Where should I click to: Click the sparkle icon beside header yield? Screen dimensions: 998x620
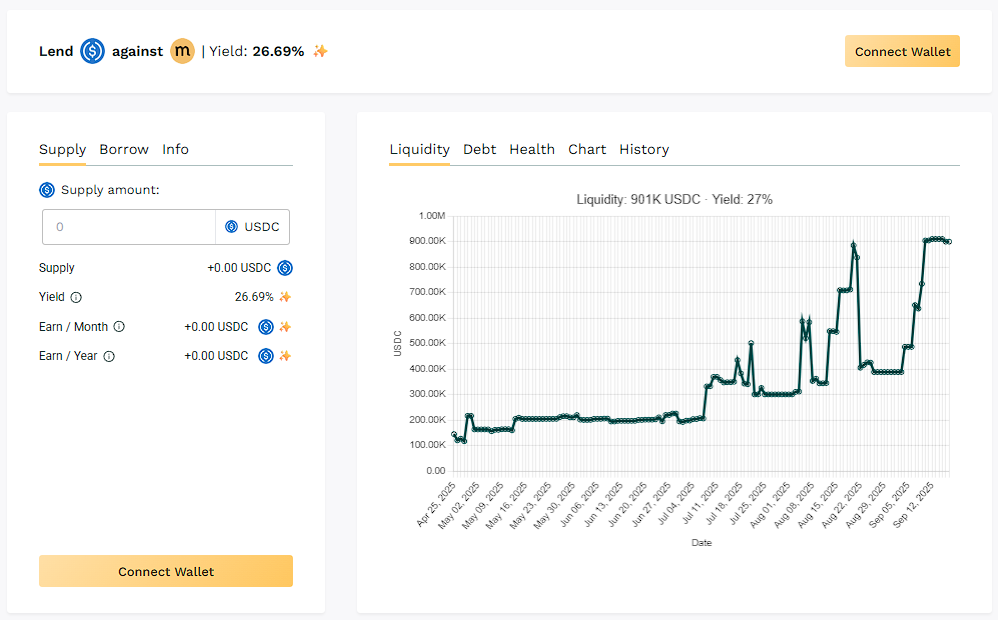[320, 51]
